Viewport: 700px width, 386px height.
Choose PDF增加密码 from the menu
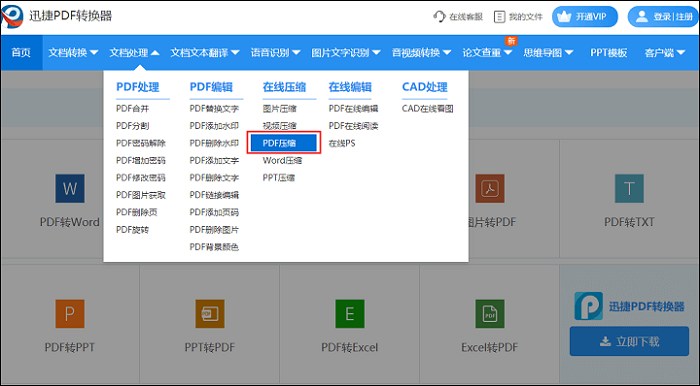pyautogui.click(x=141, y=160)
